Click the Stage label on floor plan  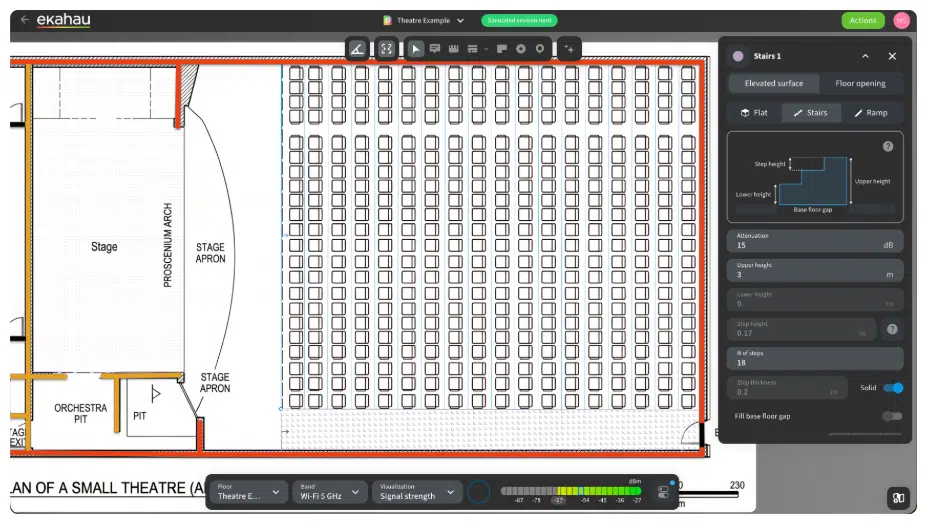coord(104,247)
